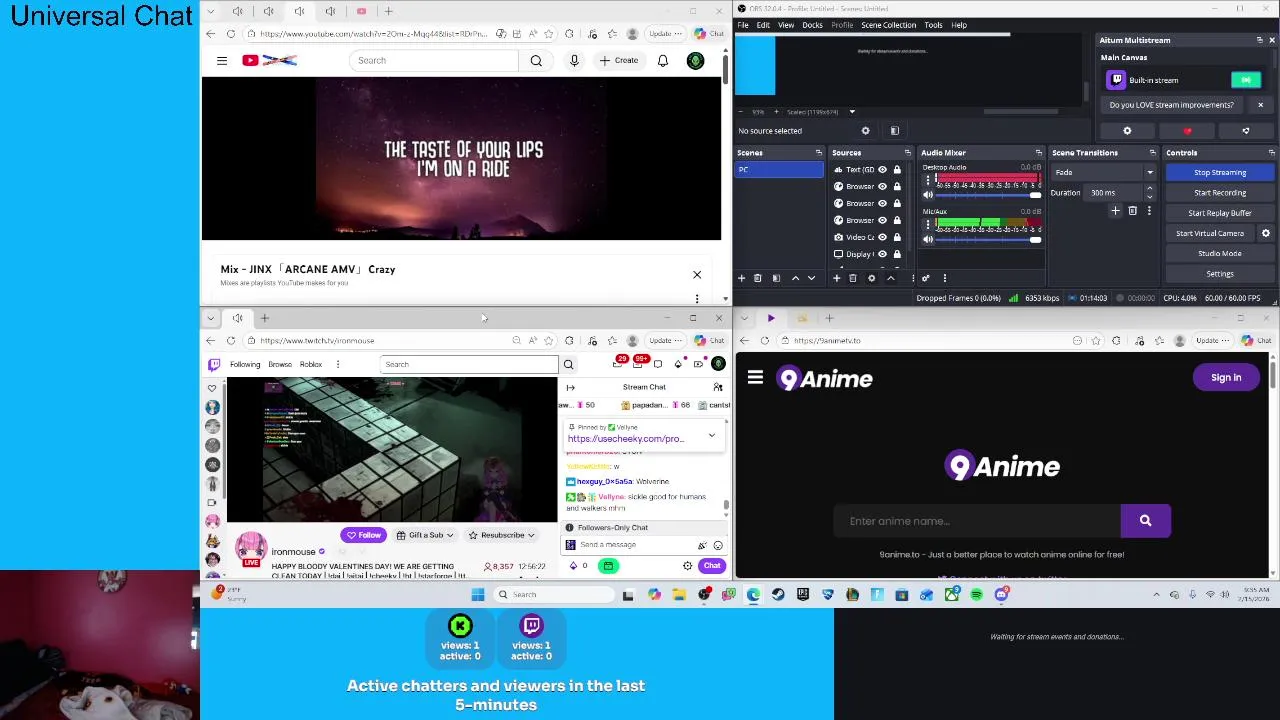Toggle visibility of Display source
This screenshot has width=1280, height=720.
tap(882, 254)
